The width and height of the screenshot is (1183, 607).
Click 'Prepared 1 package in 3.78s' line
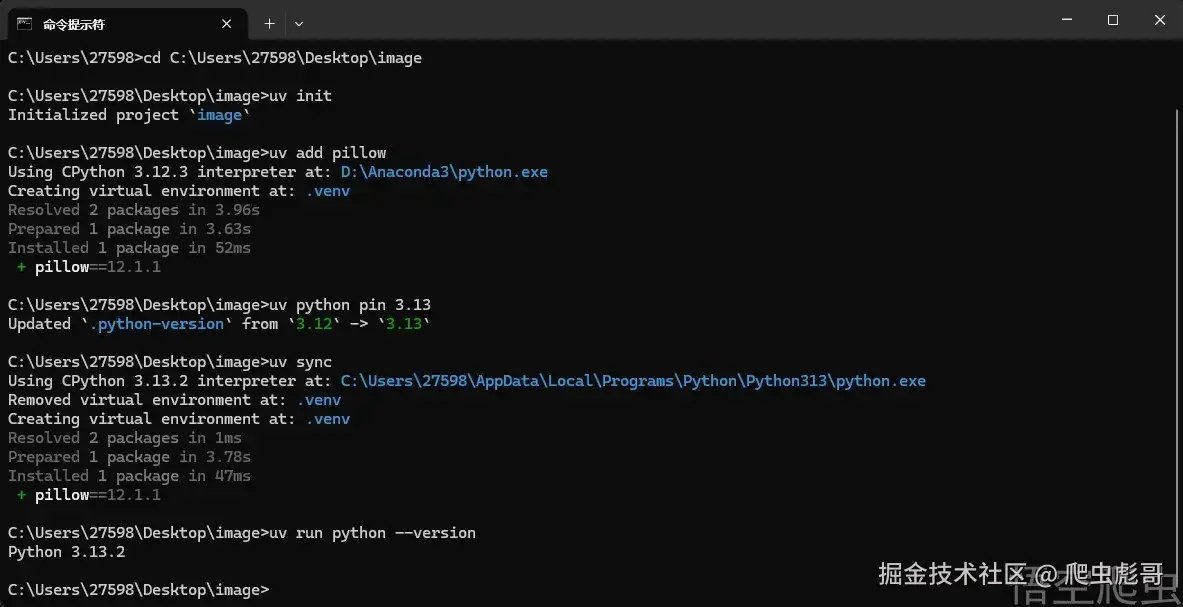pyautogui.click(x=129, y=456)
